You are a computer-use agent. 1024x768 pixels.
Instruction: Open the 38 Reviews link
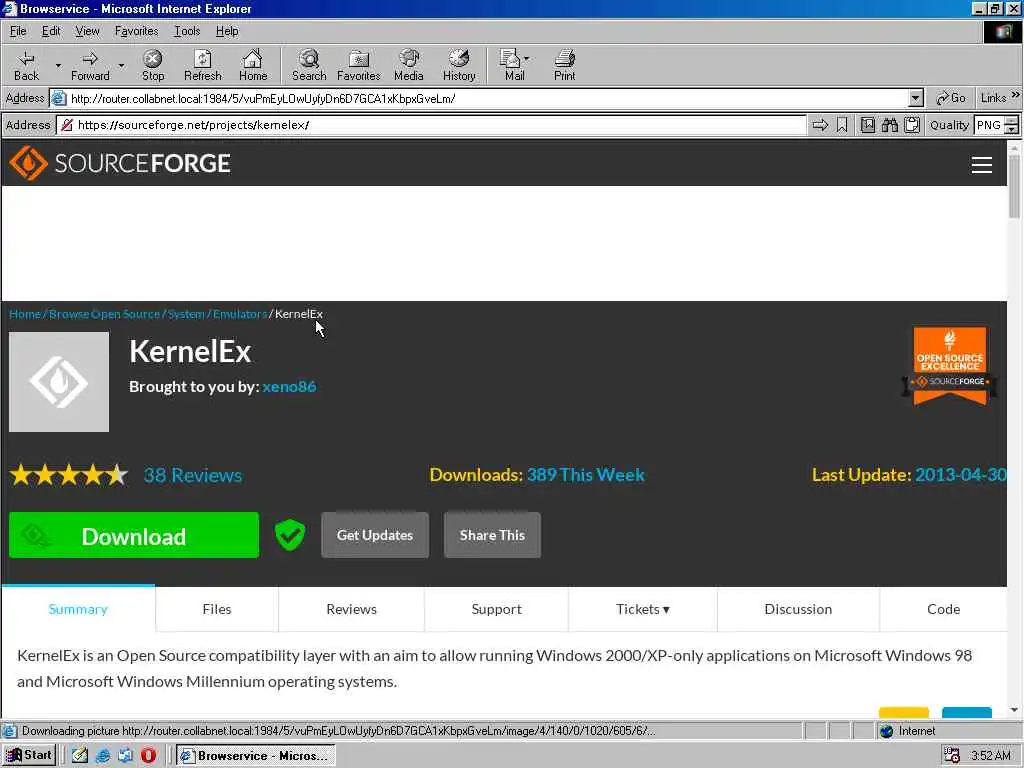pyautogui.click(x=193, y=475)
